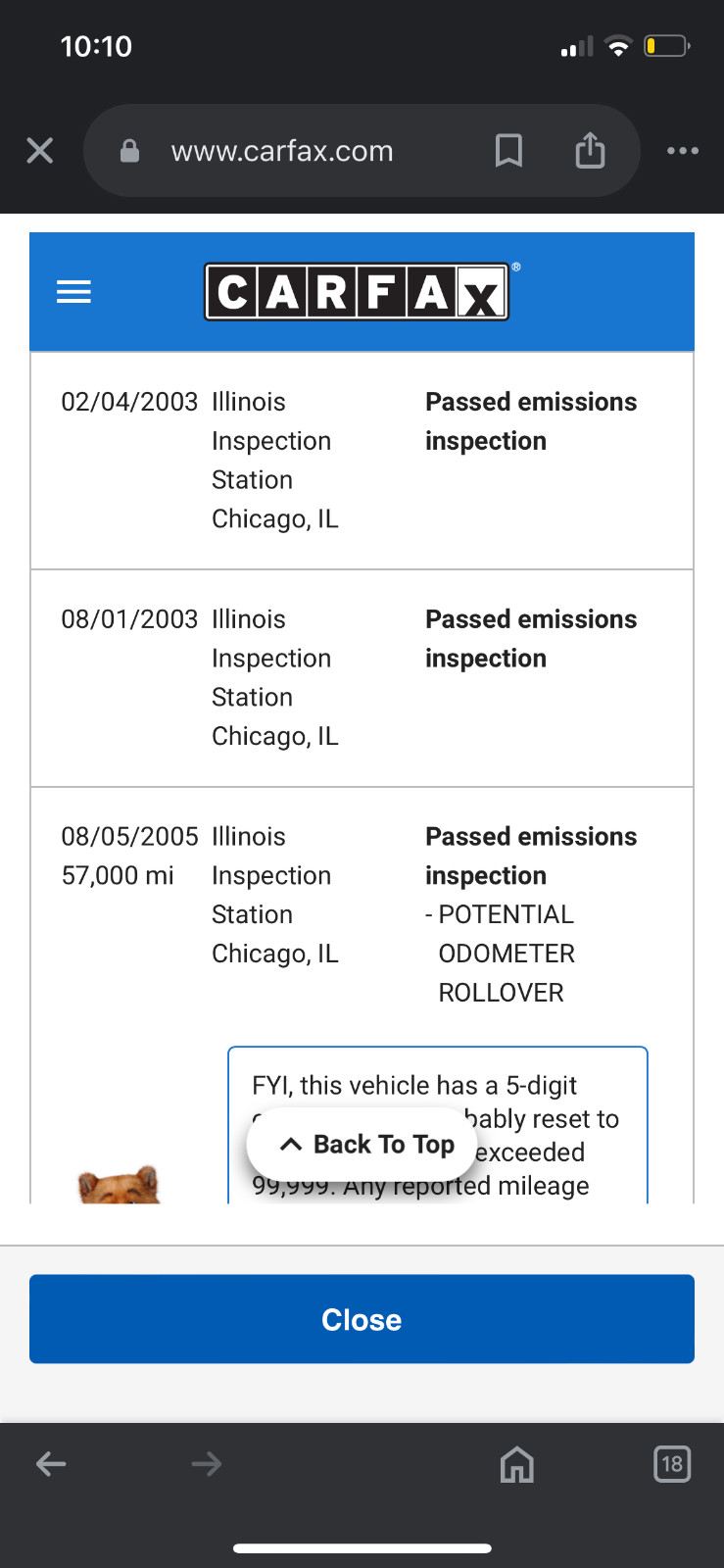The image size is (724, 1568).
Task: Tap the 5-digit odometer FYI box
Action: [438, 1125]
